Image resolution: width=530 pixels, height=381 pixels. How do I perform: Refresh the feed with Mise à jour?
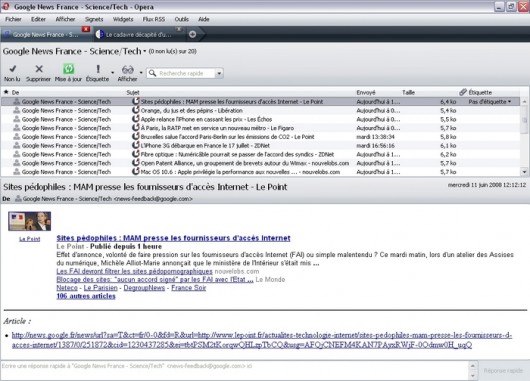tap(68, 73)
